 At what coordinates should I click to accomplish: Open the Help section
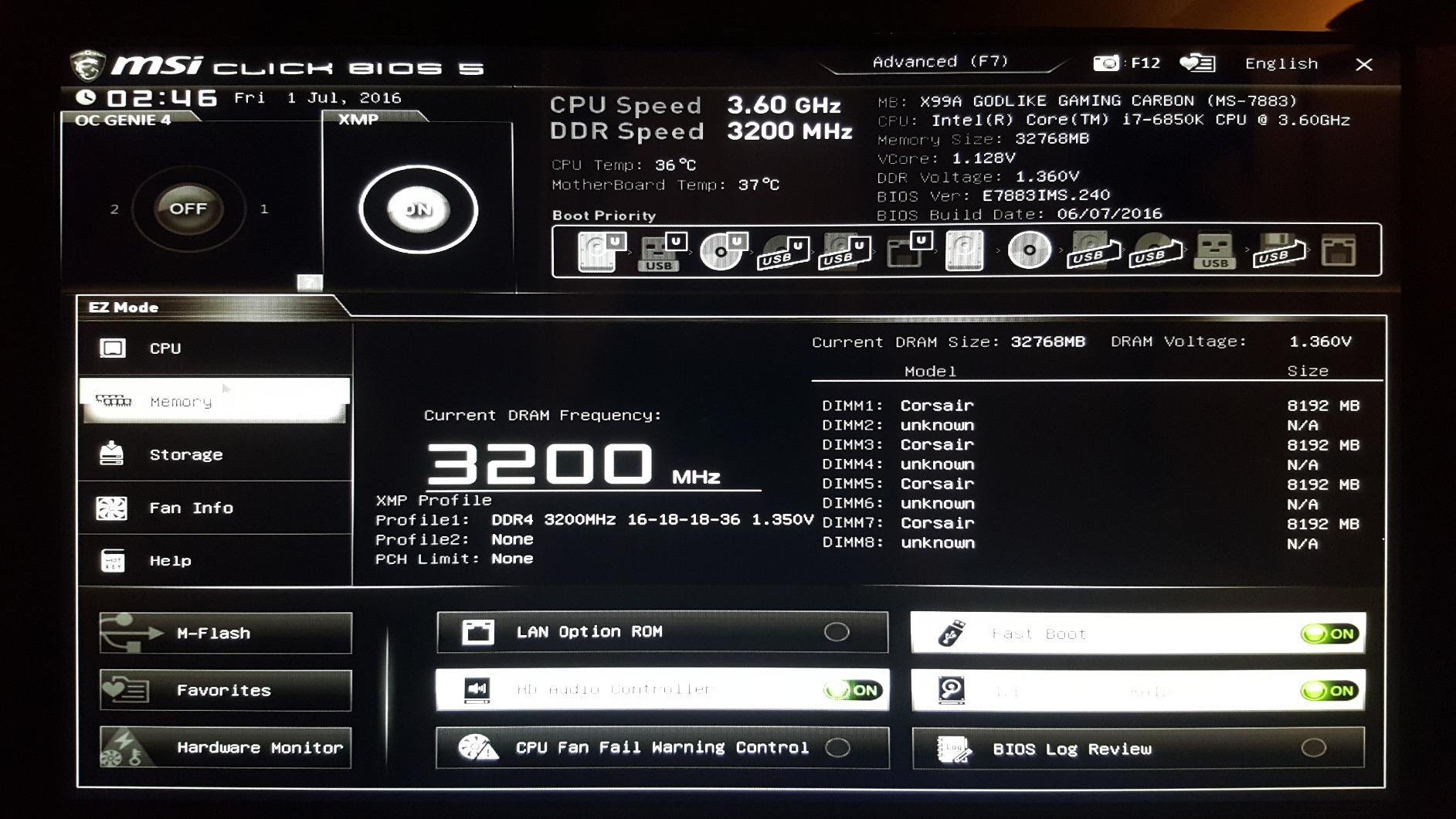215,560
